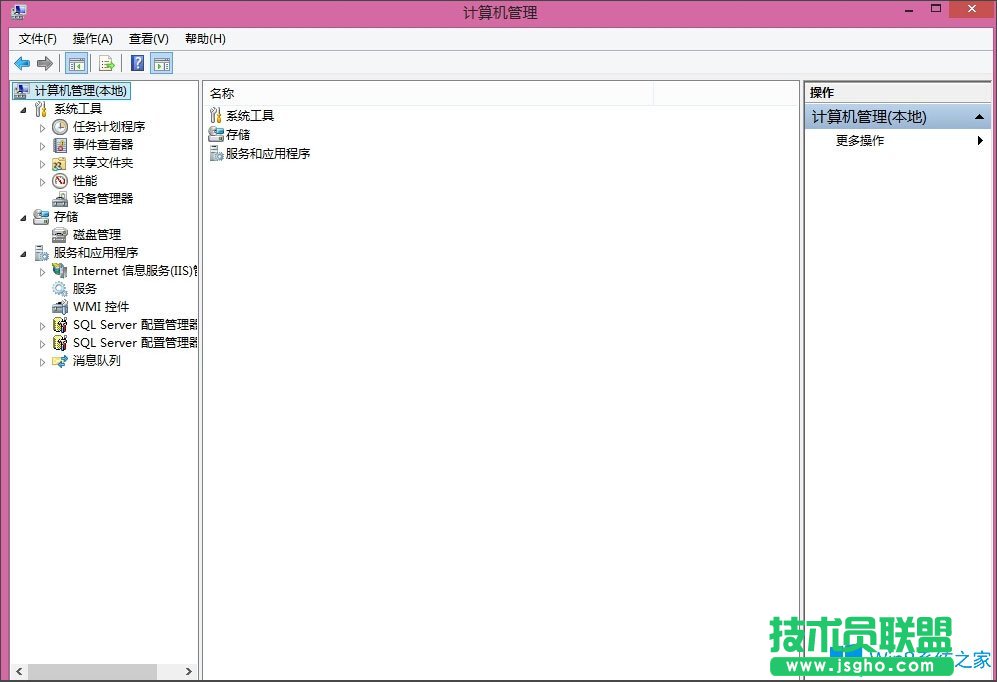997x682 pixels.
Task: Open 存储 in the center list
Action: point(237,134)
